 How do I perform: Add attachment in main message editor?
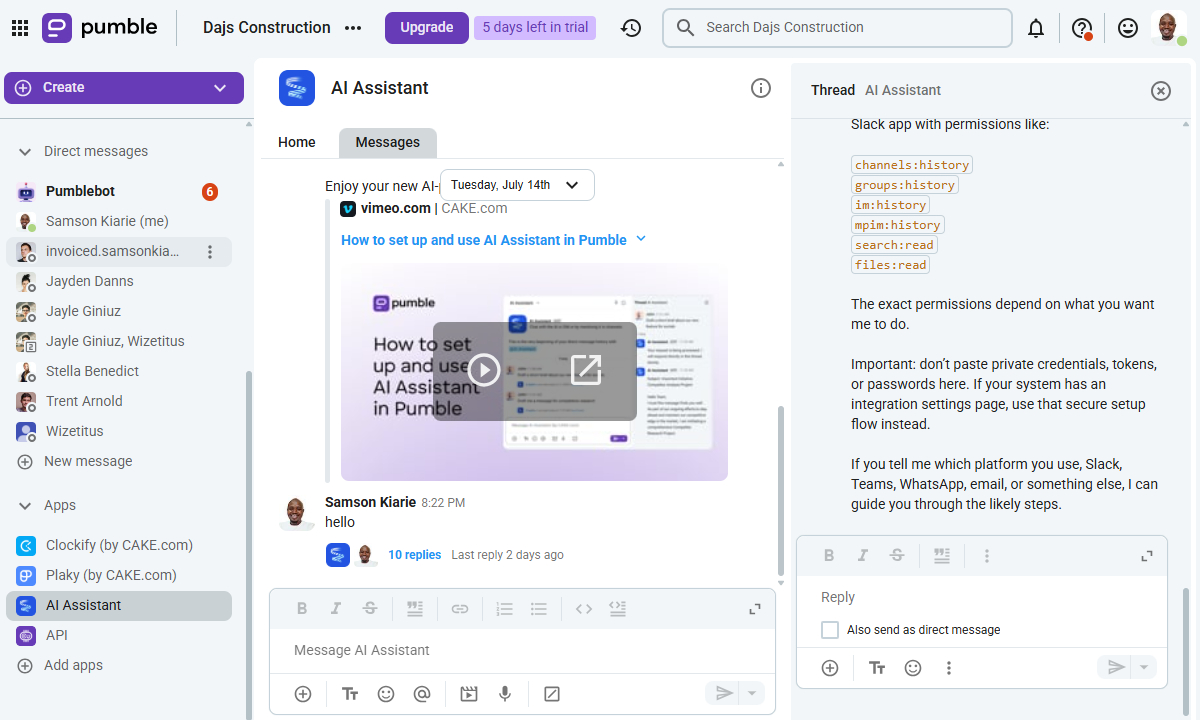pos(303,693)
